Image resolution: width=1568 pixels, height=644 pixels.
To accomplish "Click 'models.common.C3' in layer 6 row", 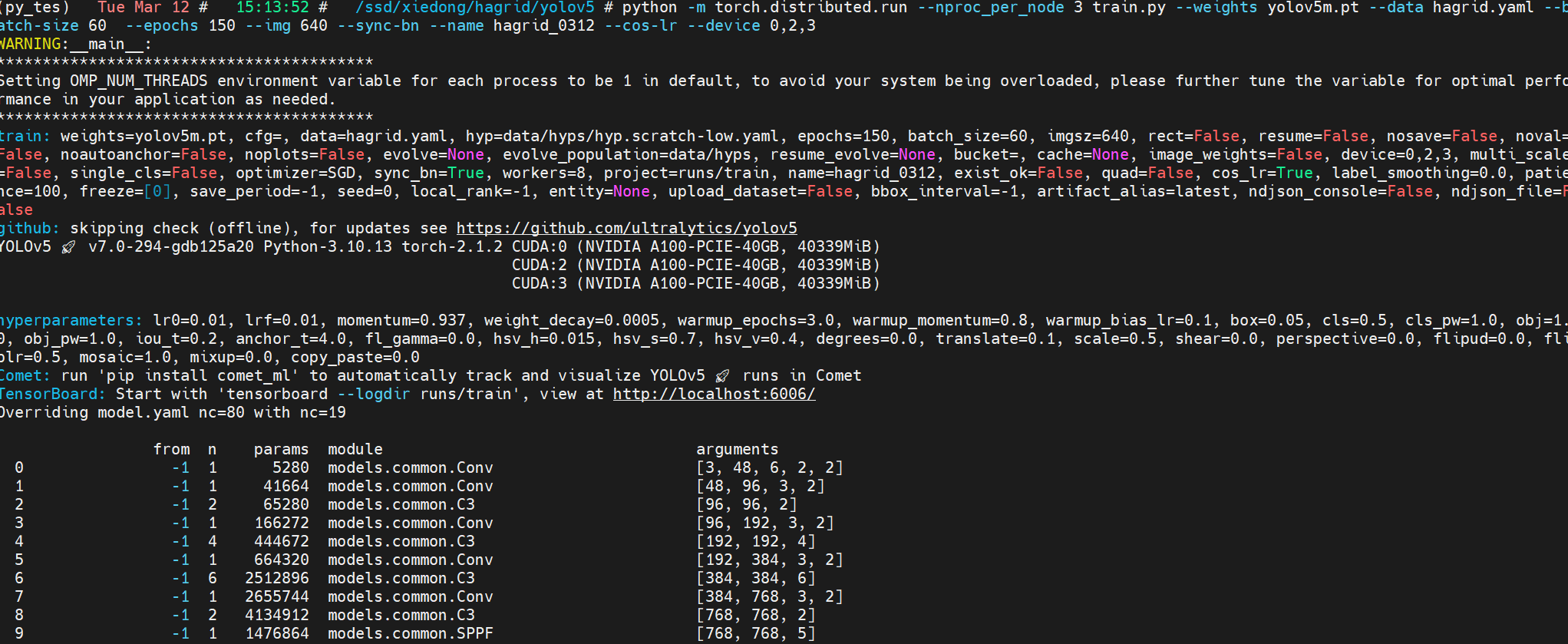I will (x=401, y=578).
